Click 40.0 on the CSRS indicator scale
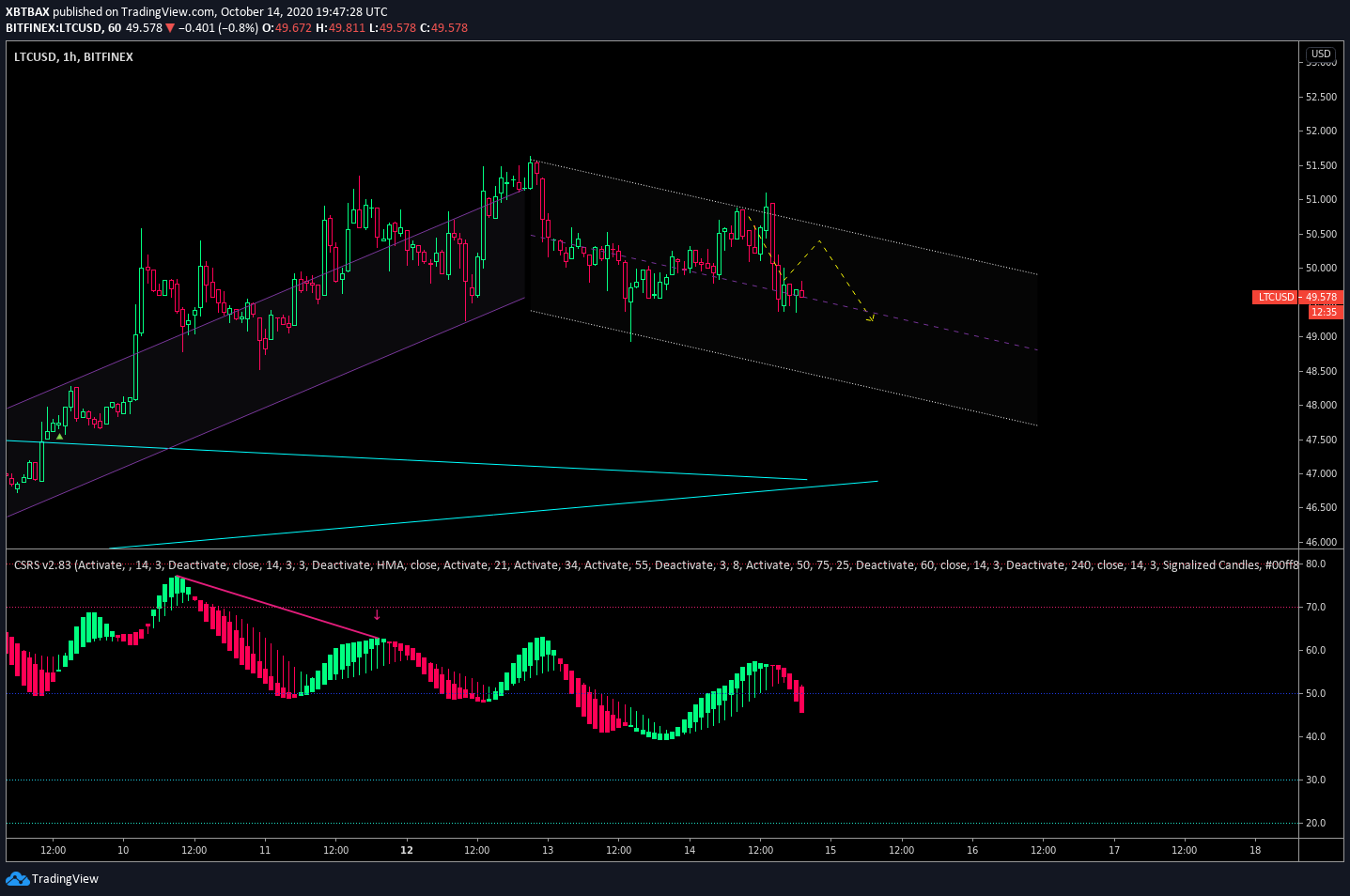Image resolution: width=1350 pixels, height=896 pixels. pyautogui.click(x=1315, y=737)
